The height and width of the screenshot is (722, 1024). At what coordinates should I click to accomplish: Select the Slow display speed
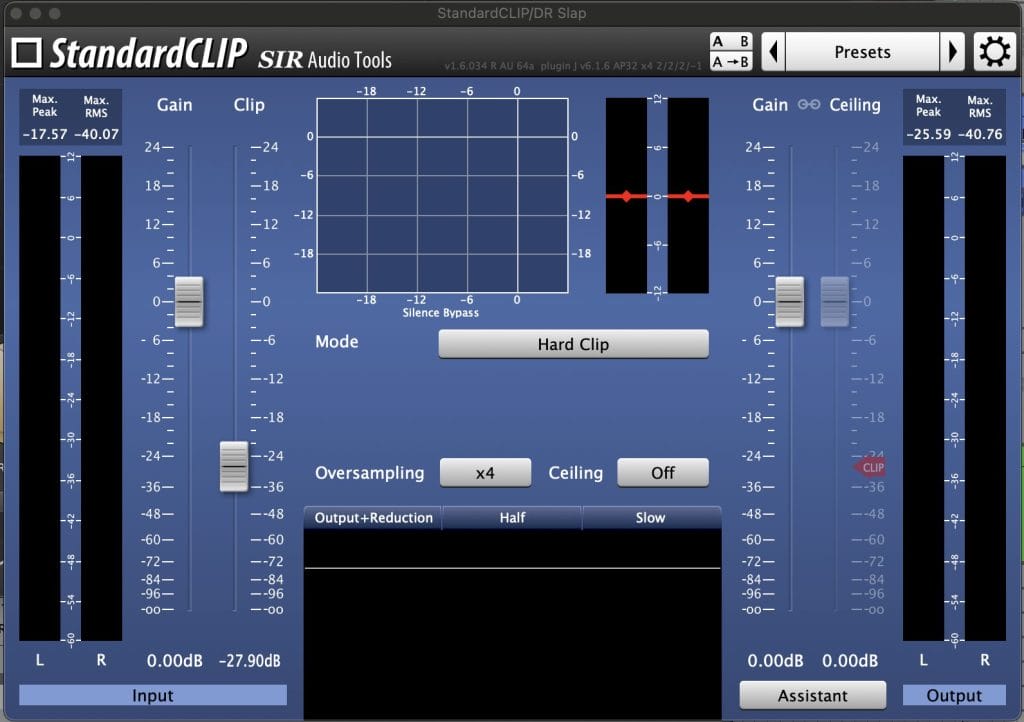tap(650, 518)
